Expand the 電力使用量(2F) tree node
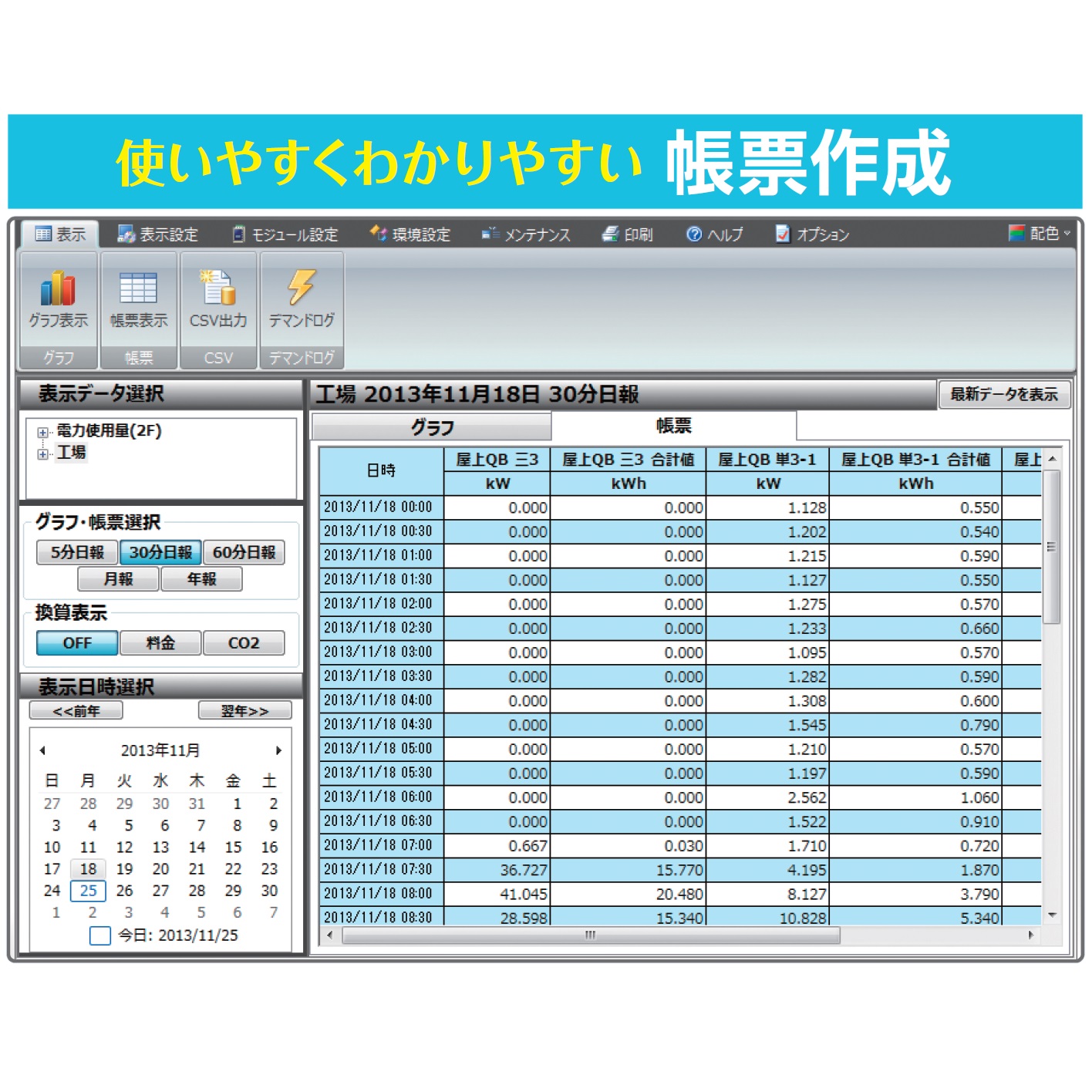Screen dimensions: 1092x1092 pyautogui.click(x=43, y=433)
